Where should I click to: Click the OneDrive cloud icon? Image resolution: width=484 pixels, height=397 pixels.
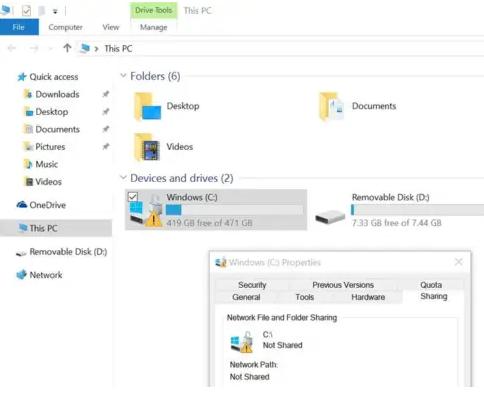click(x=22, y=205)
